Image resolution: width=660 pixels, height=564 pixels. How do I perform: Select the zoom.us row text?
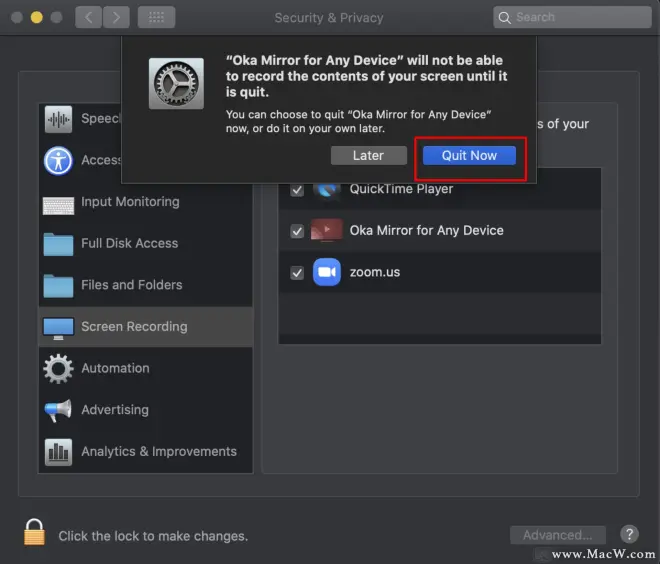click(x=375, y=272)
